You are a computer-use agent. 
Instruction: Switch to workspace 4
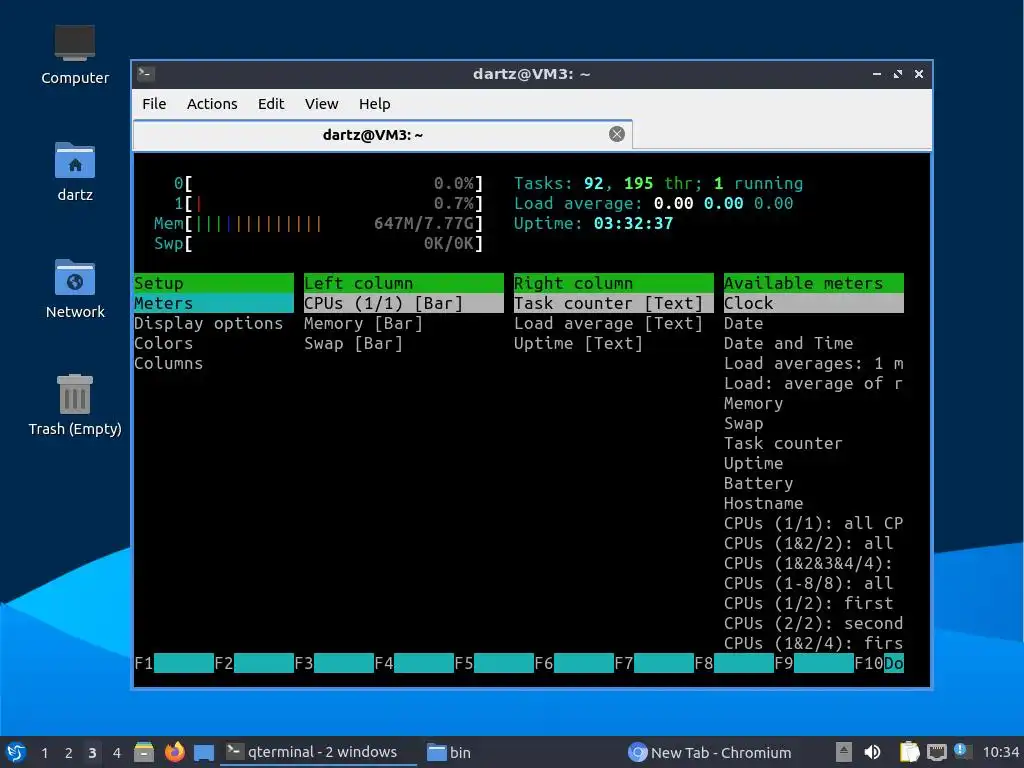(117, 753)
